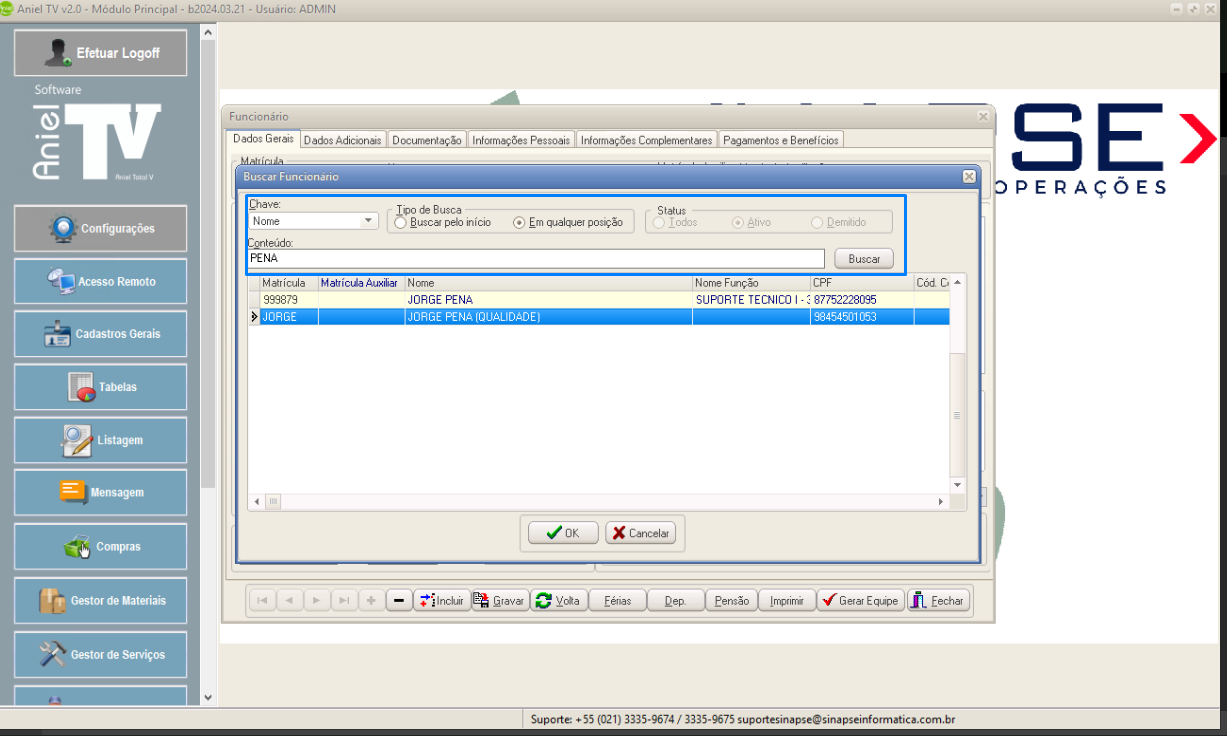Open the Cadastros Gerais module
This screenshot has height=736, width=1227.
pos(100,334)
